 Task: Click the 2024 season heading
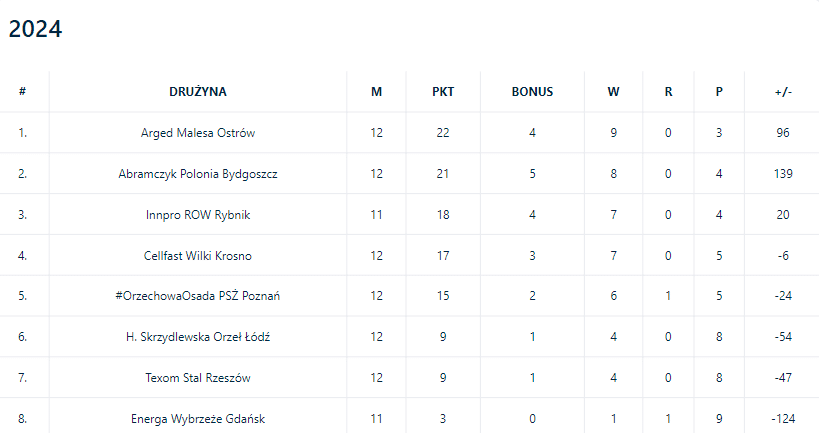pyautogui.click(x=36, y=31)
